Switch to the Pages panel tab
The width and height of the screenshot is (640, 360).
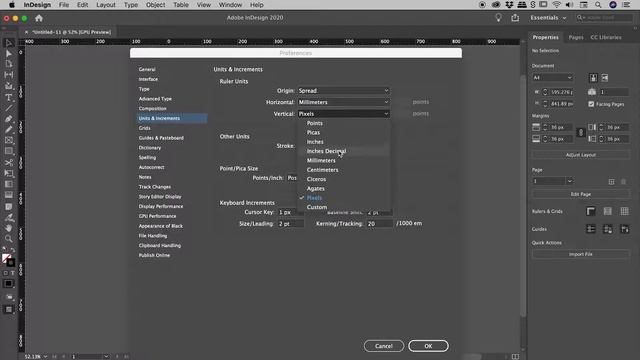(x=576, y=37)
